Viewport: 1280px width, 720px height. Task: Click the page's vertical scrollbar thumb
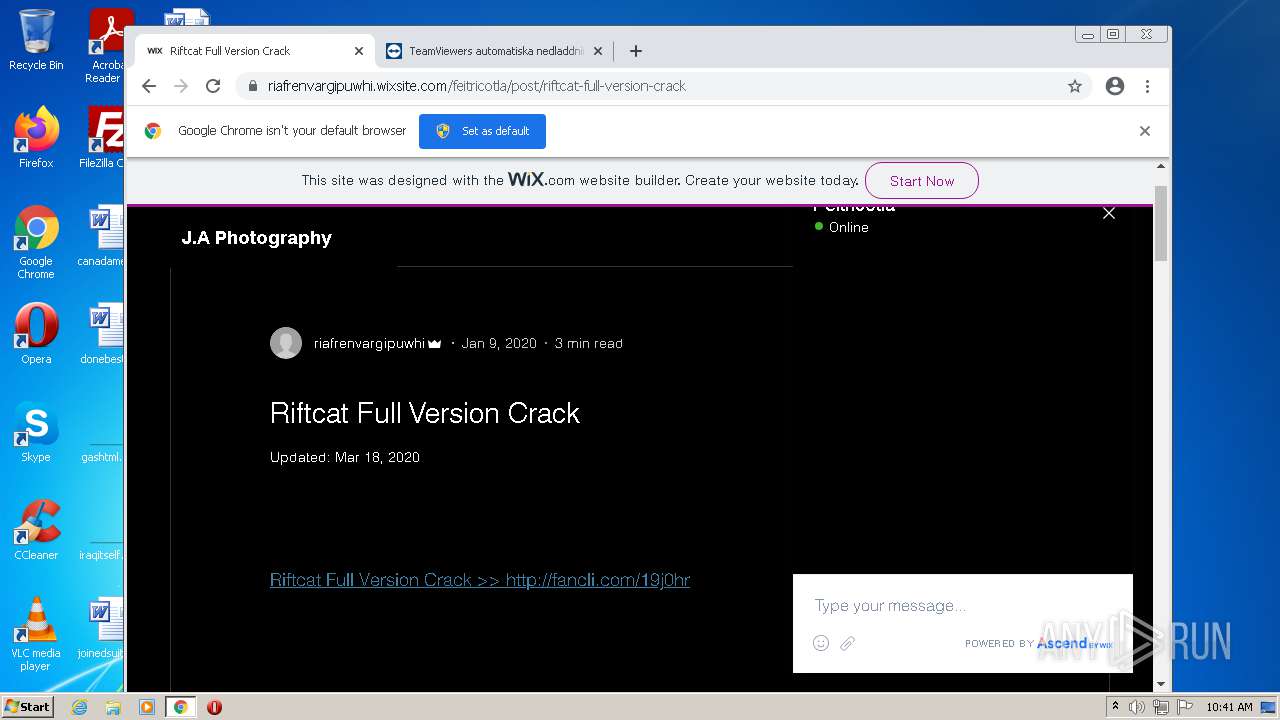1161,223
